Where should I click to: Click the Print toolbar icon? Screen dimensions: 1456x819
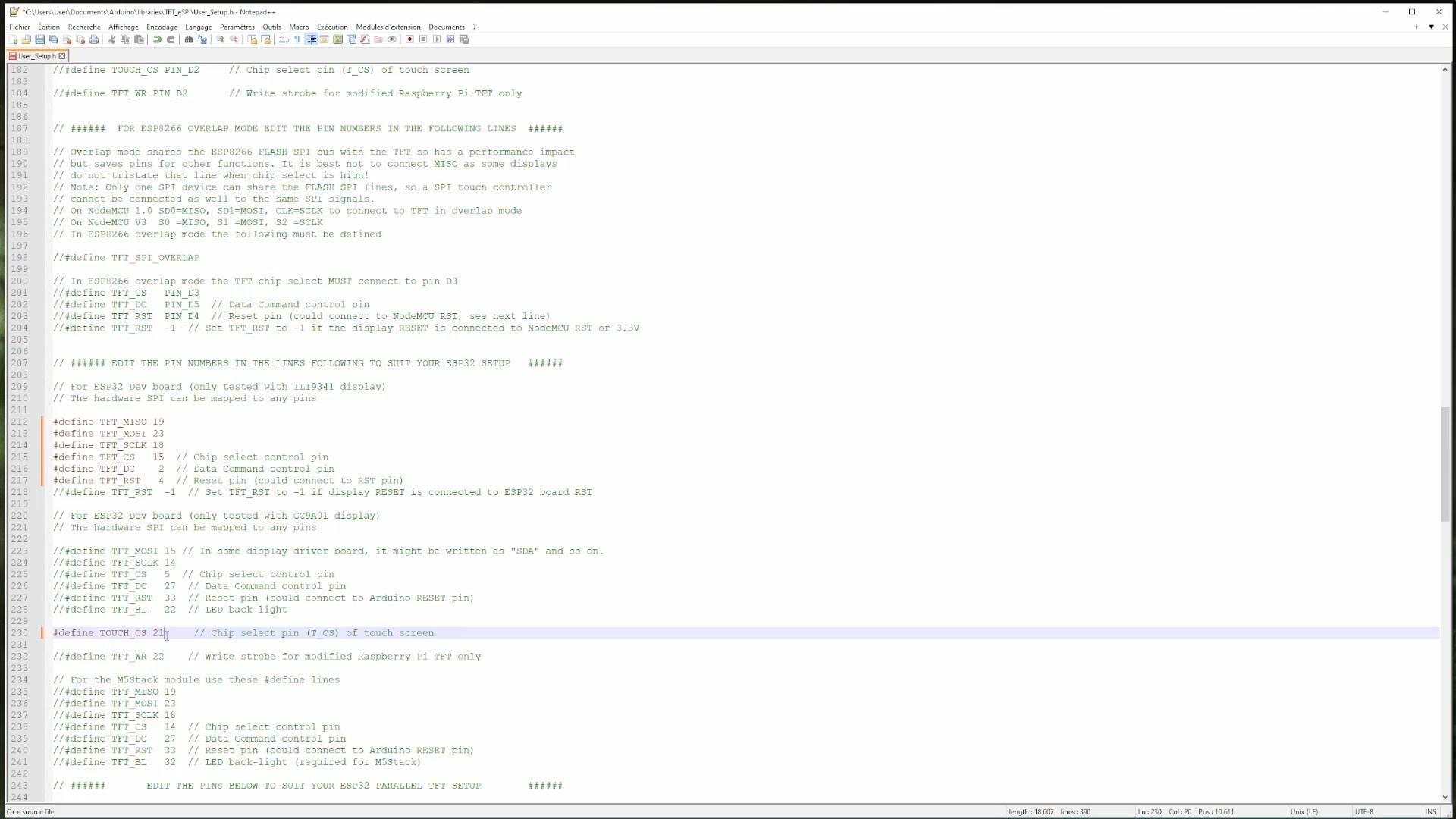pos(94,39)
